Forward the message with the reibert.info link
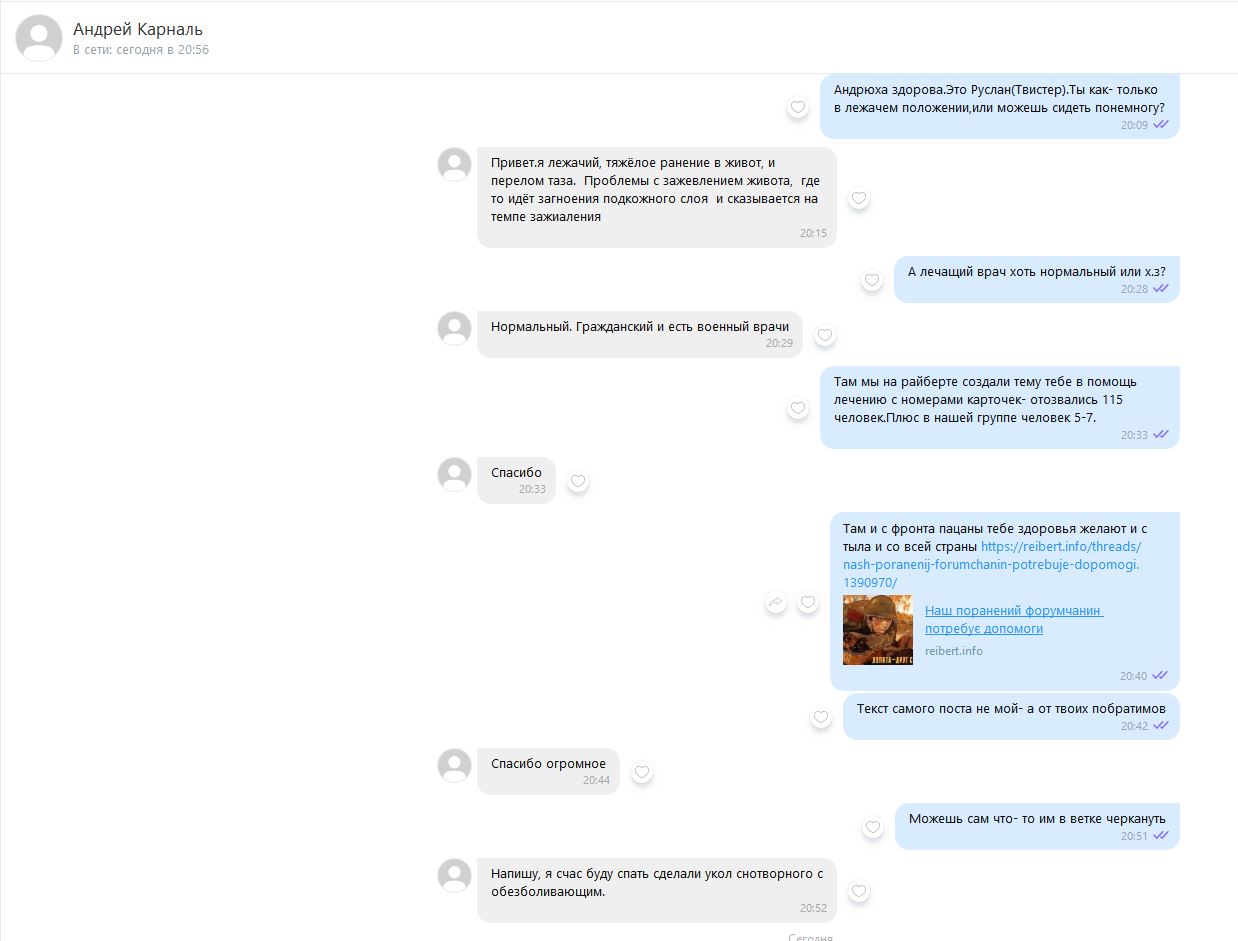The width and height of the screenshot is (1238, 941). 776,602
